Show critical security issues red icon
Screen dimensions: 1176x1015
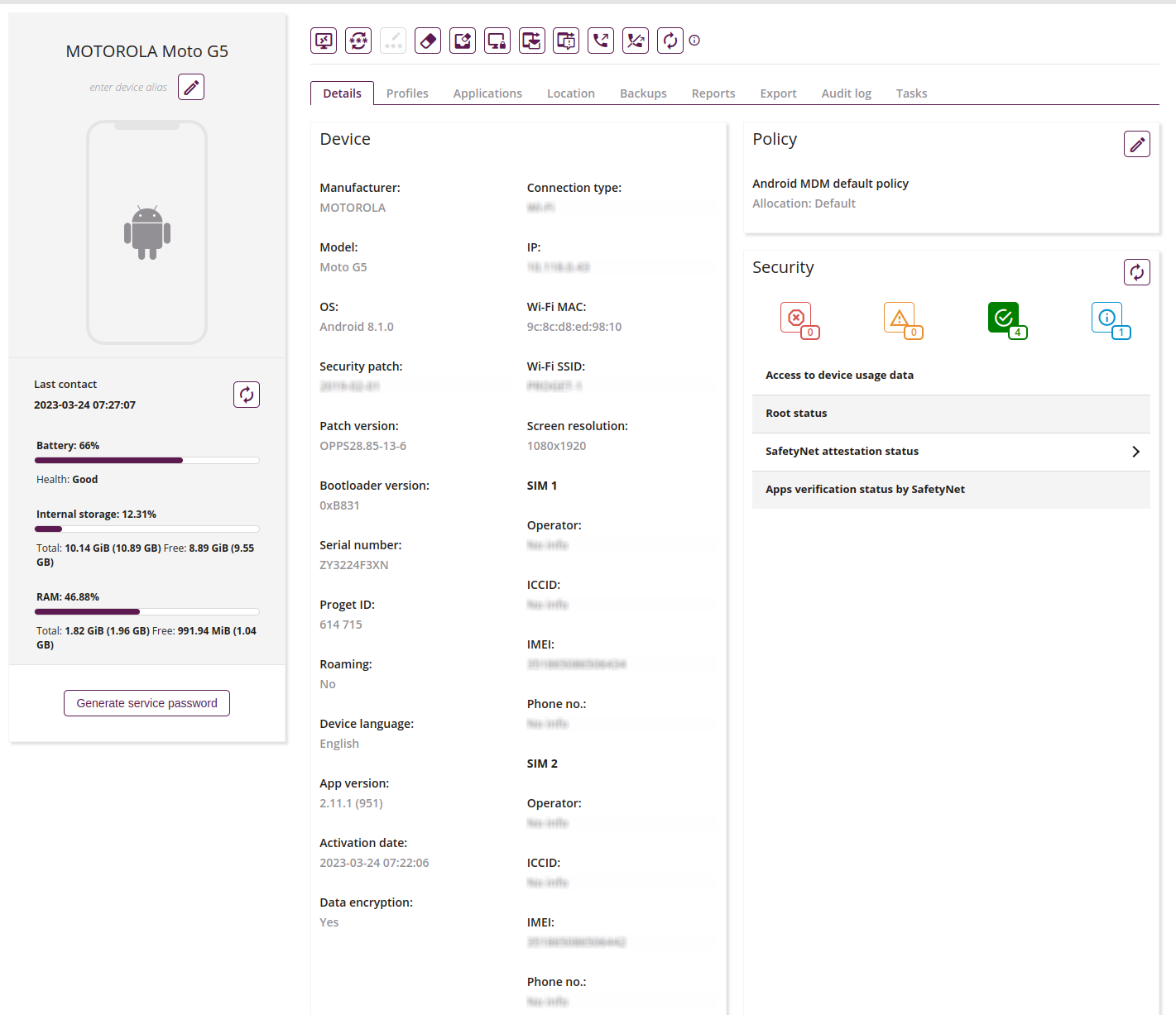(x=799, y=320)
